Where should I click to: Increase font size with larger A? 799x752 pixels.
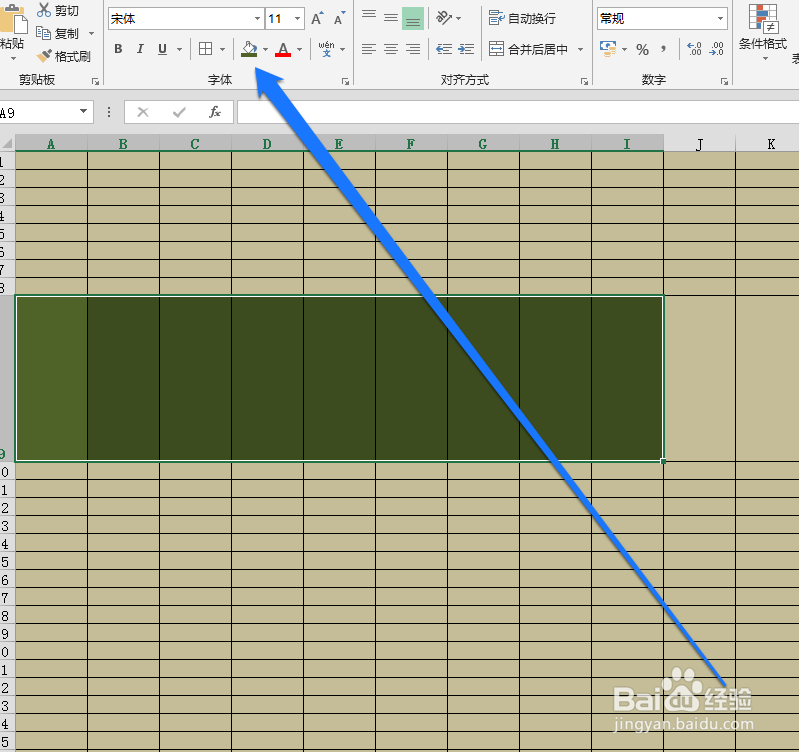[317, 19]
